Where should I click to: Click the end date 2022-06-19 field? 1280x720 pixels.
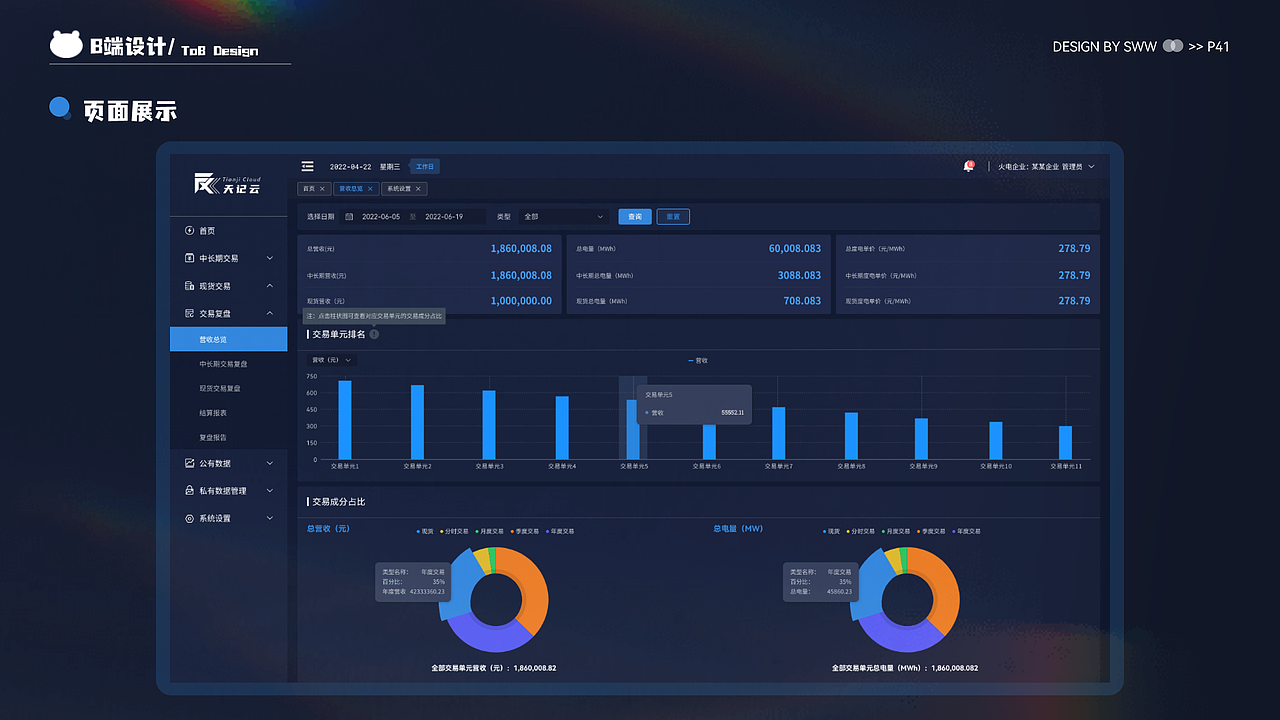pos(444,217)
